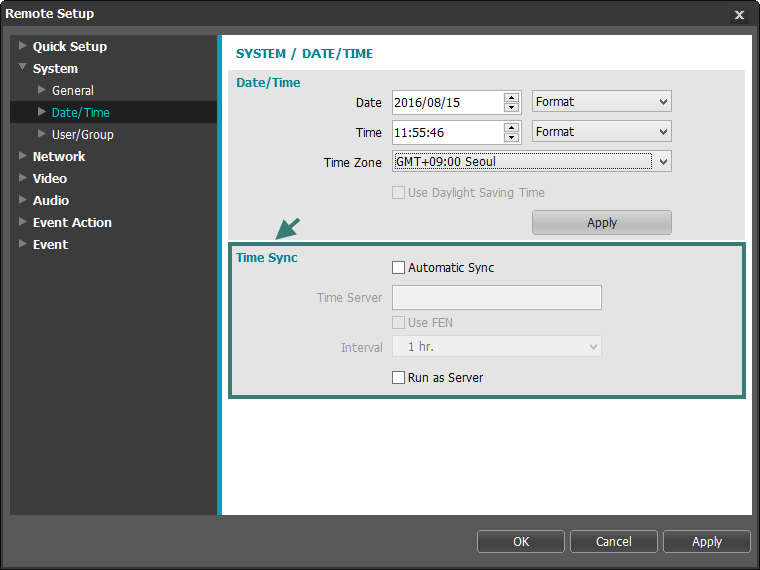Expand the Event Action tree arrow

click(x=22, y=222)
